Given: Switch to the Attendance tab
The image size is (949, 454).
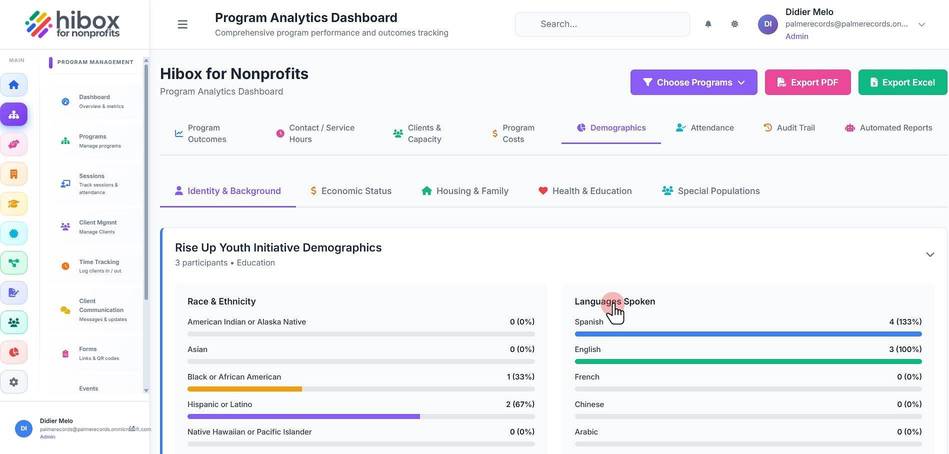Looking at the screenshot, I should (704, 128).
